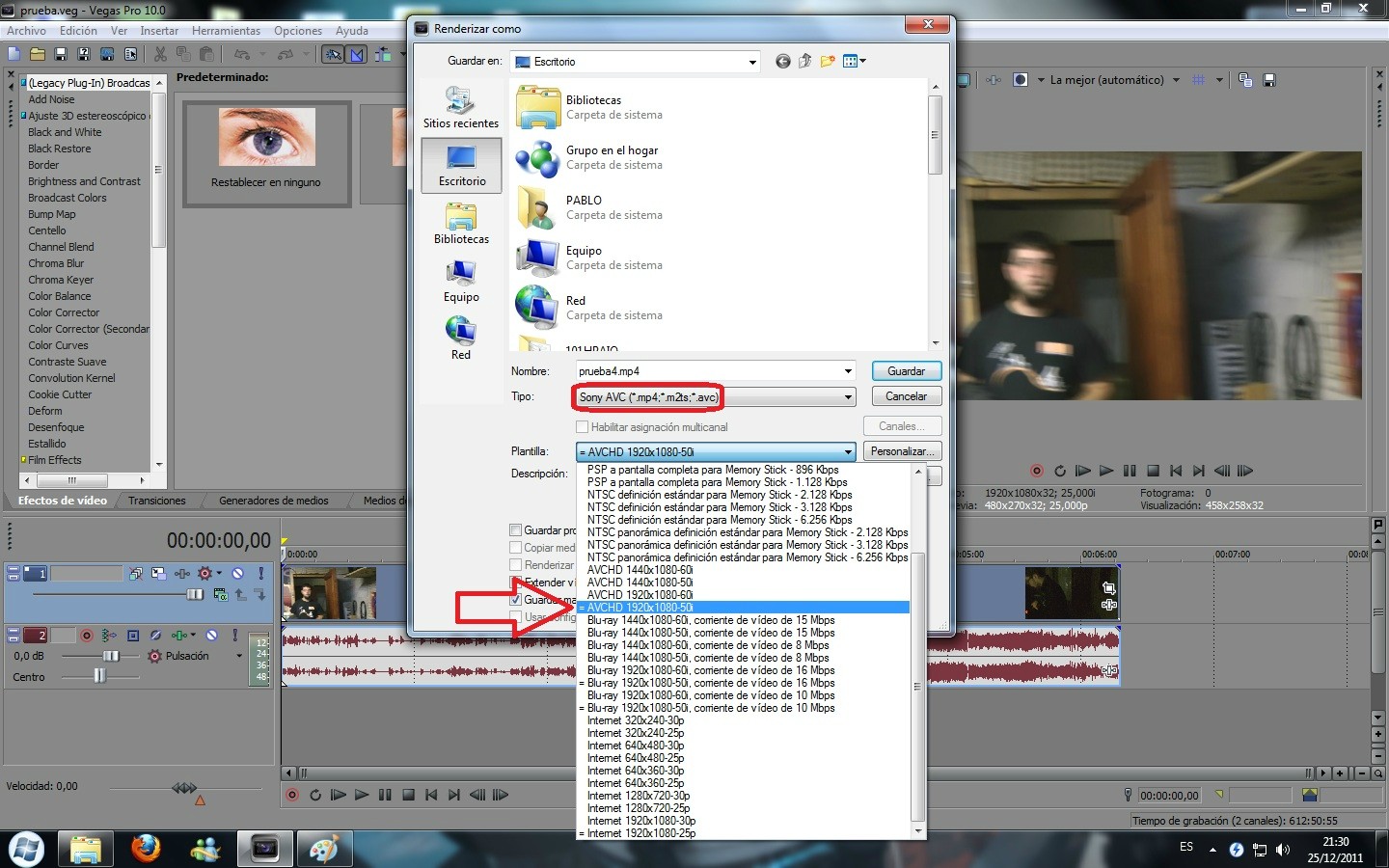The image size is (1389, 868).
Task: Click preview Copy Snapshot to Clipboard icon
Action: click(1245, 80)
